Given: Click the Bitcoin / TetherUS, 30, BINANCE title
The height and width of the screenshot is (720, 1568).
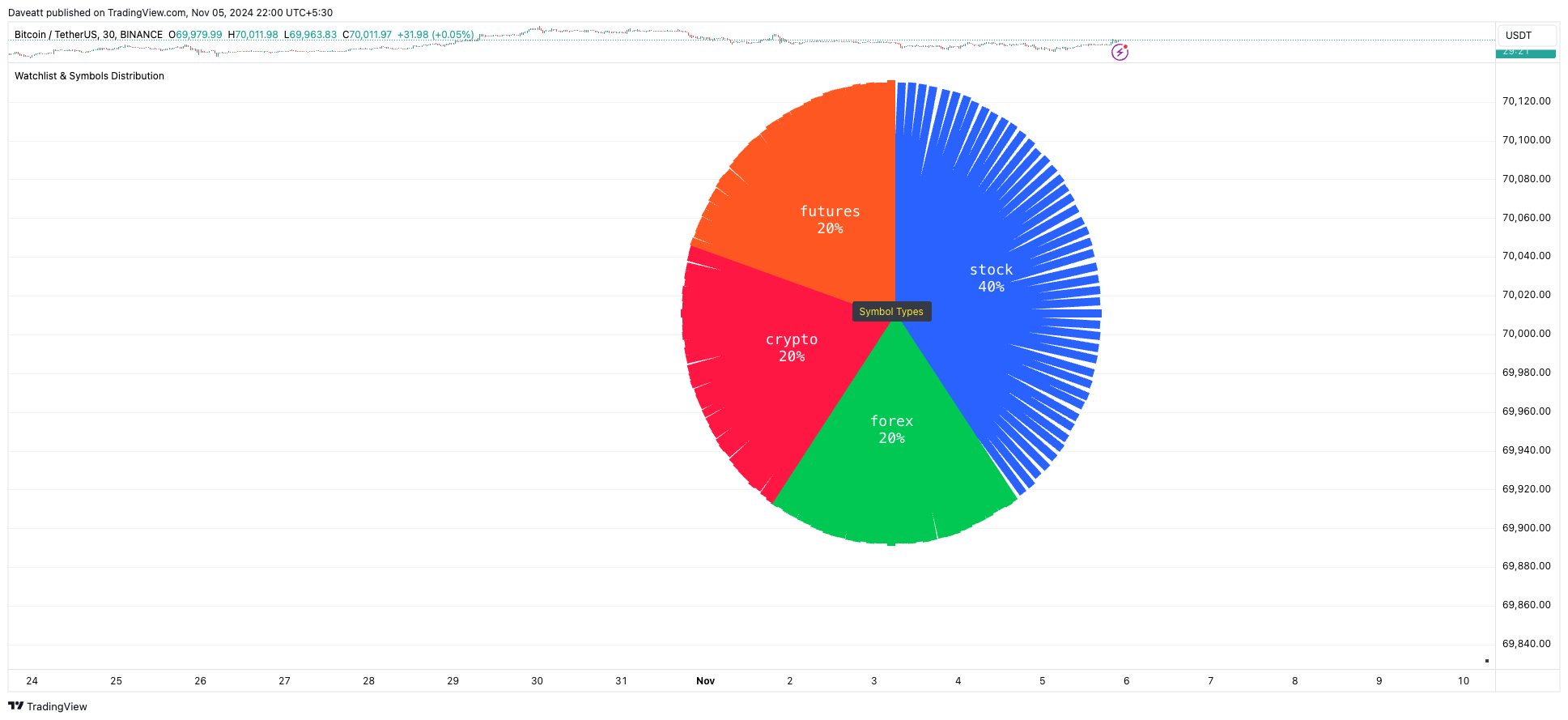Looking at the screenshot, I should pyautogui.click(x=88, y=35).
